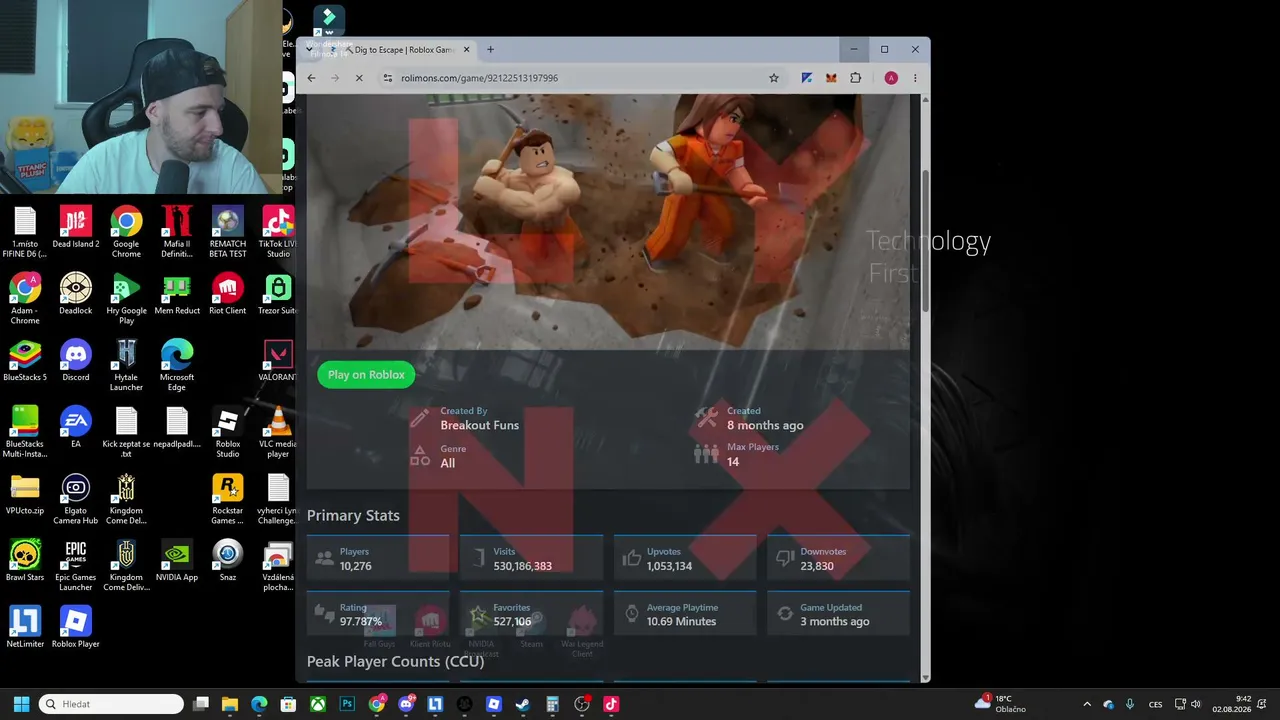Click the Downvotes value 23,830
The width and height of the screenshot is (1280, 720).
(817, 566)
